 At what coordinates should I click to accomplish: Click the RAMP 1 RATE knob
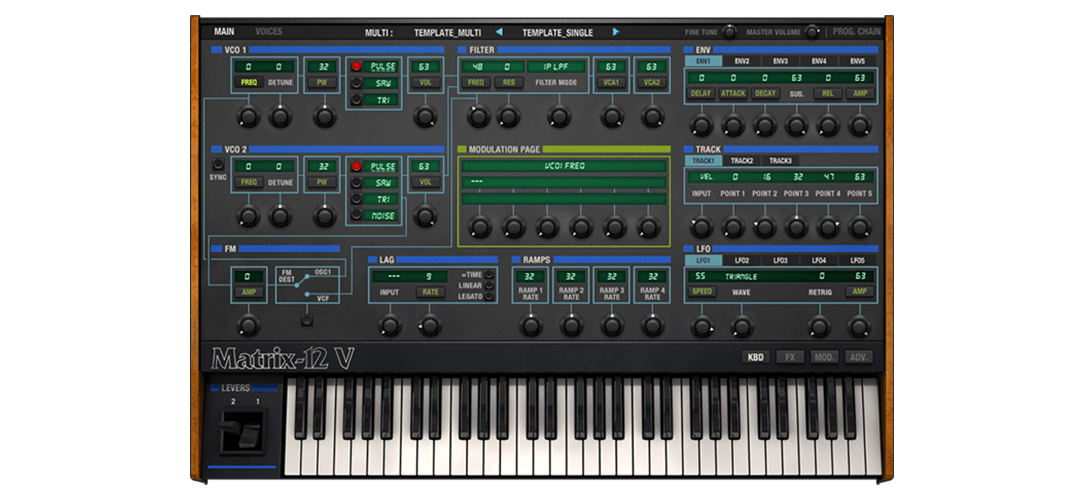pyautogui.click(x=530, y=326)
